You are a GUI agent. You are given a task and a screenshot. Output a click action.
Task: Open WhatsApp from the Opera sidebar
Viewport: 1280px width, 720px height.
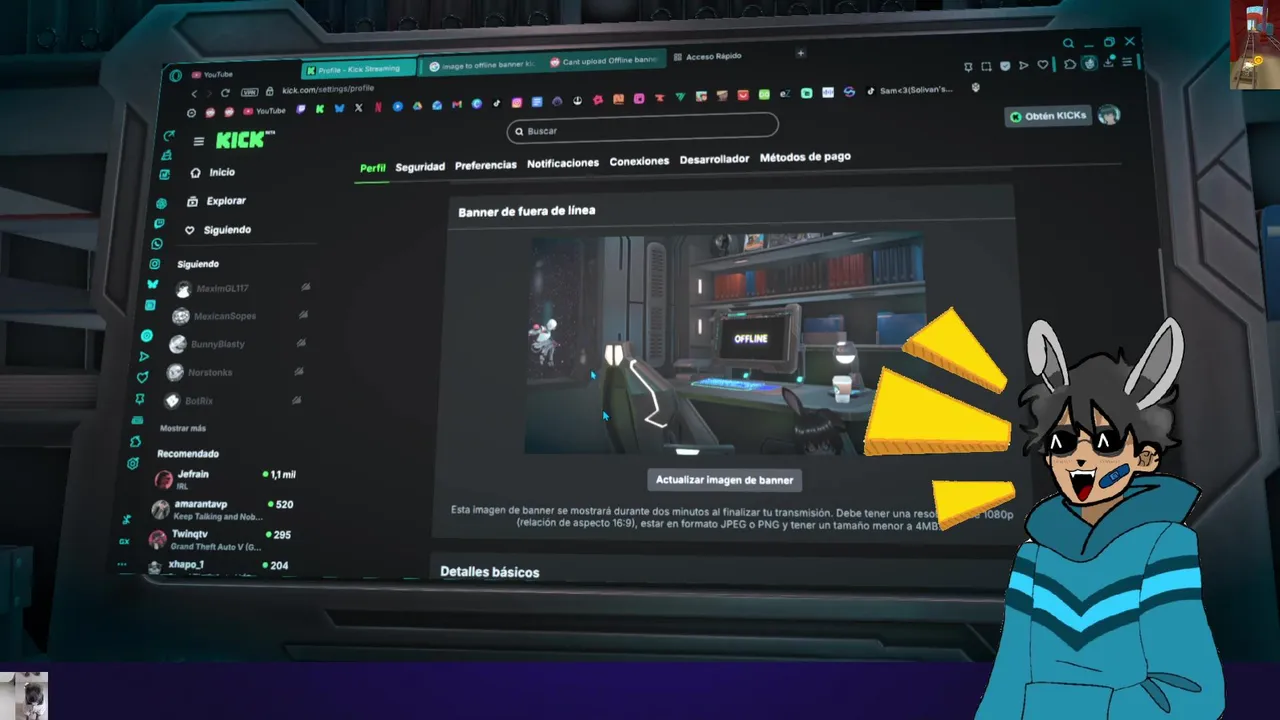point(157,243)
